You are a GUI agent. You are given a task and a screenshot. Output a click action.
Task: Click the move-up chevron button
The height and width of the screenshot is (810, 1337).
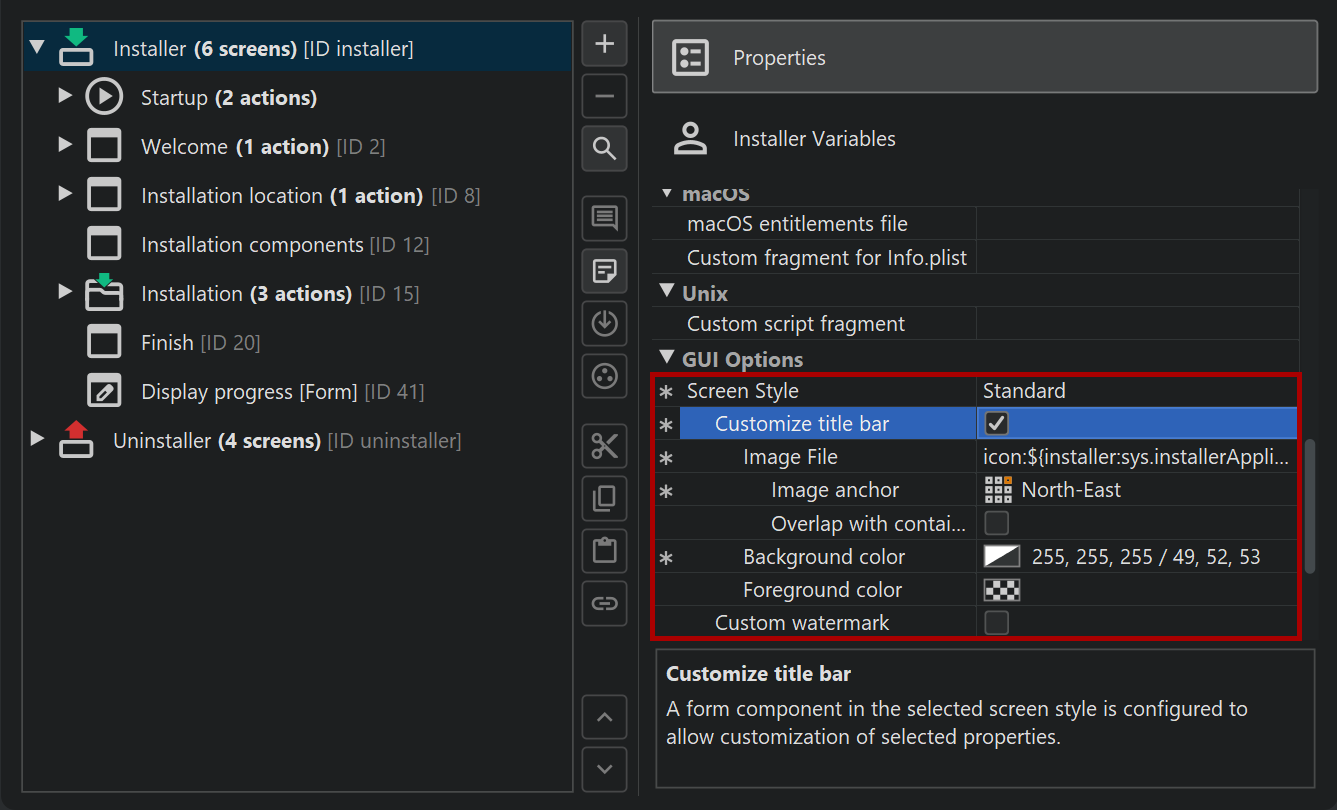(604, 717)
